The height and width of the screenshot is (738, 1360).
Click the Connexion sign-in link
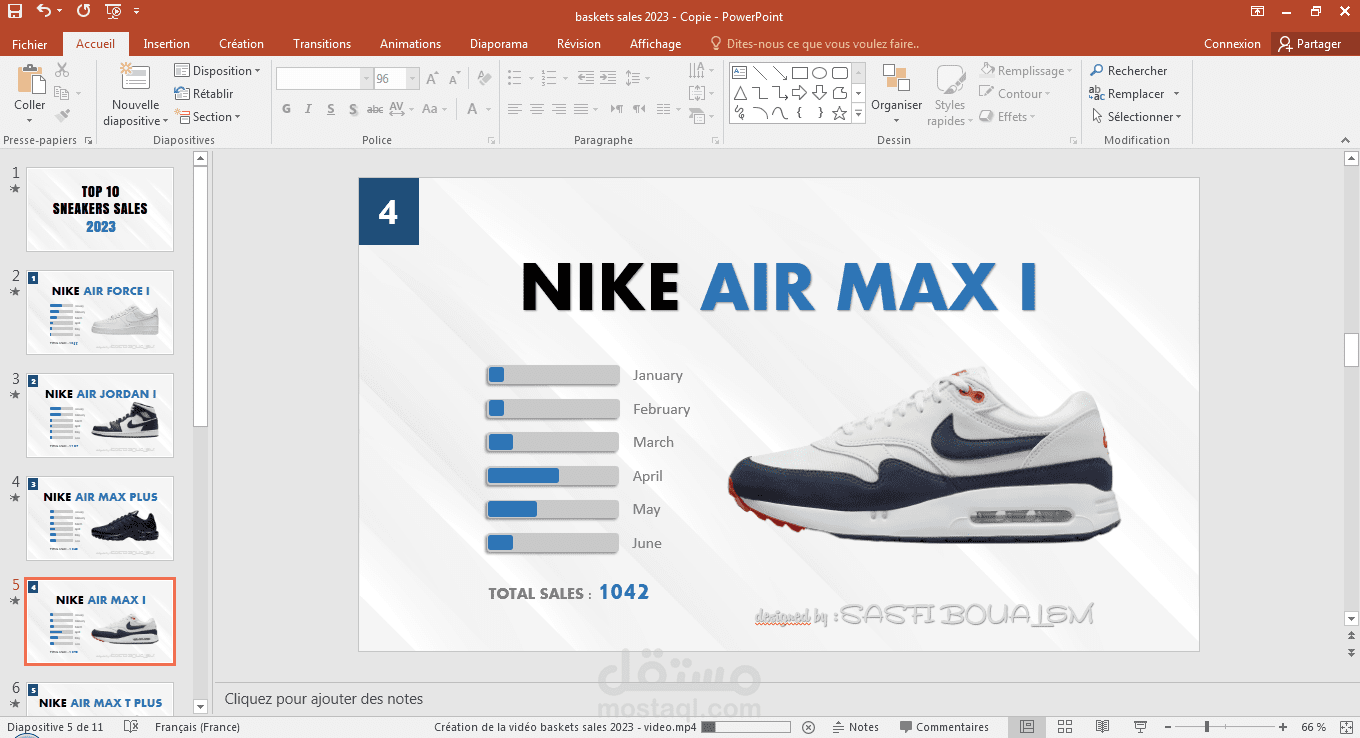(1232, 44)
